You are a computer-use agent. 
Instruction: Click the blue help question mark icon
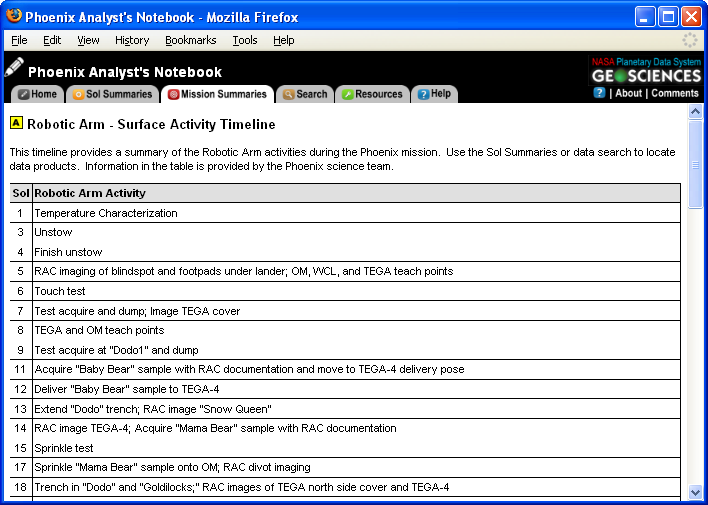point(599,93)
